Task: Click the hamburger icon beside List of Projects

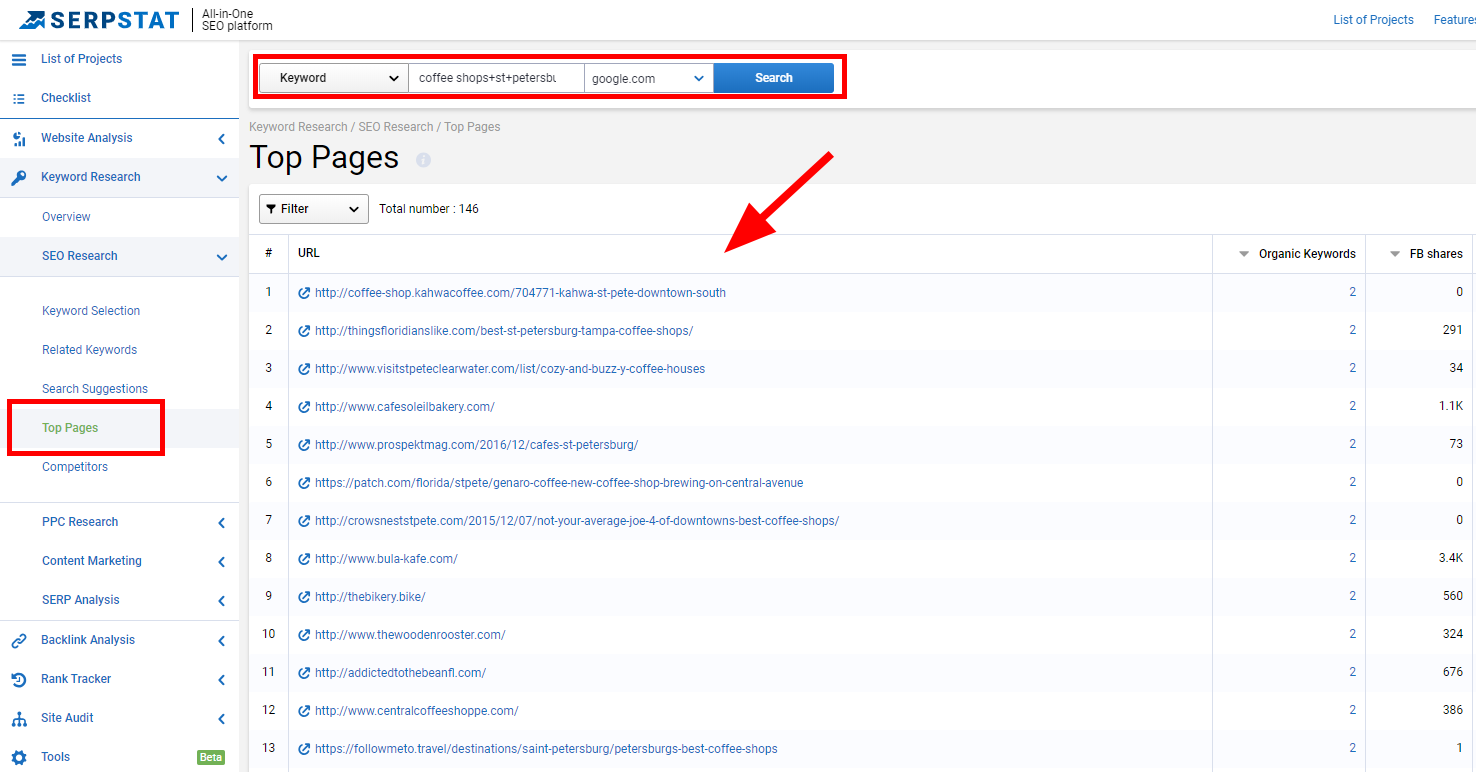Action: (x=18, y=59)
